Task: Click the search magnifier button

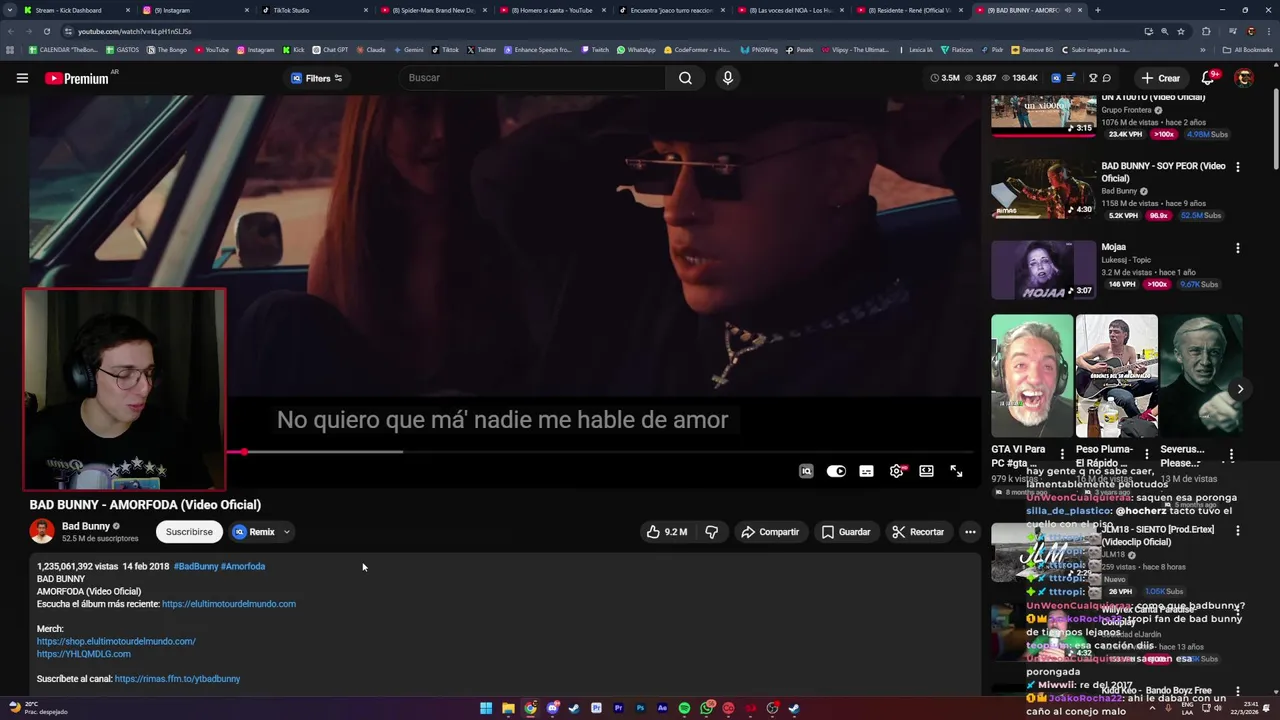Action: pos(685,78)
